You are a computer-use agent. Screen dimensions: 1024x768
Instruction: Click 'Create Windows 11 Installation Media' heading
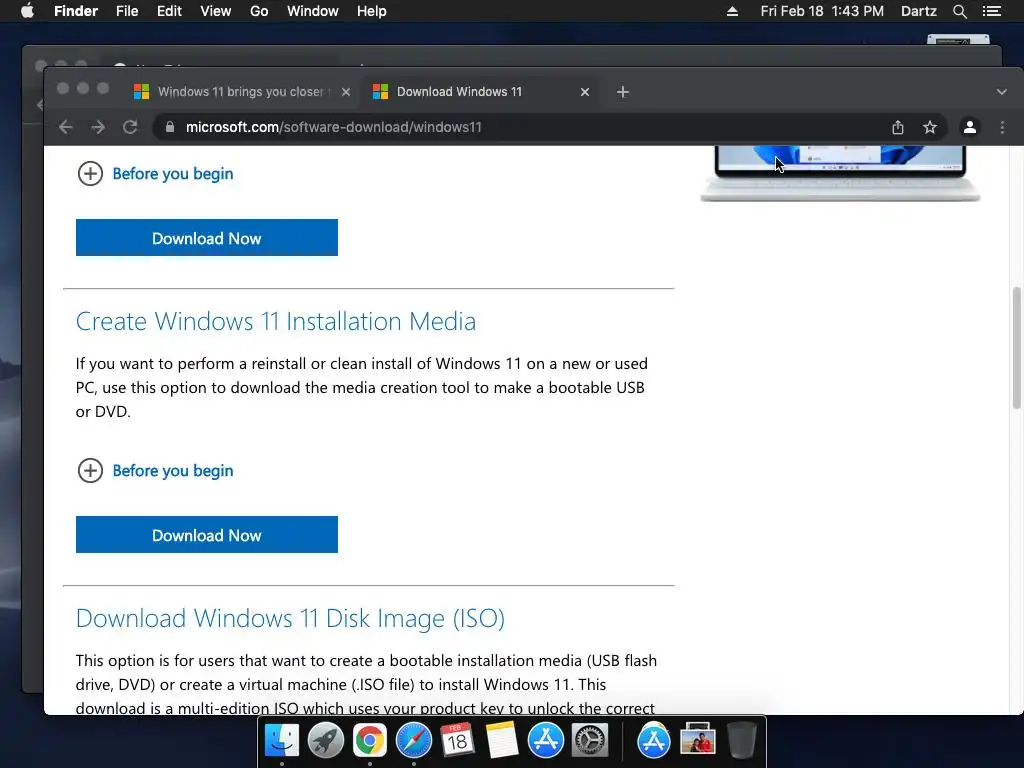coord(276,321)
